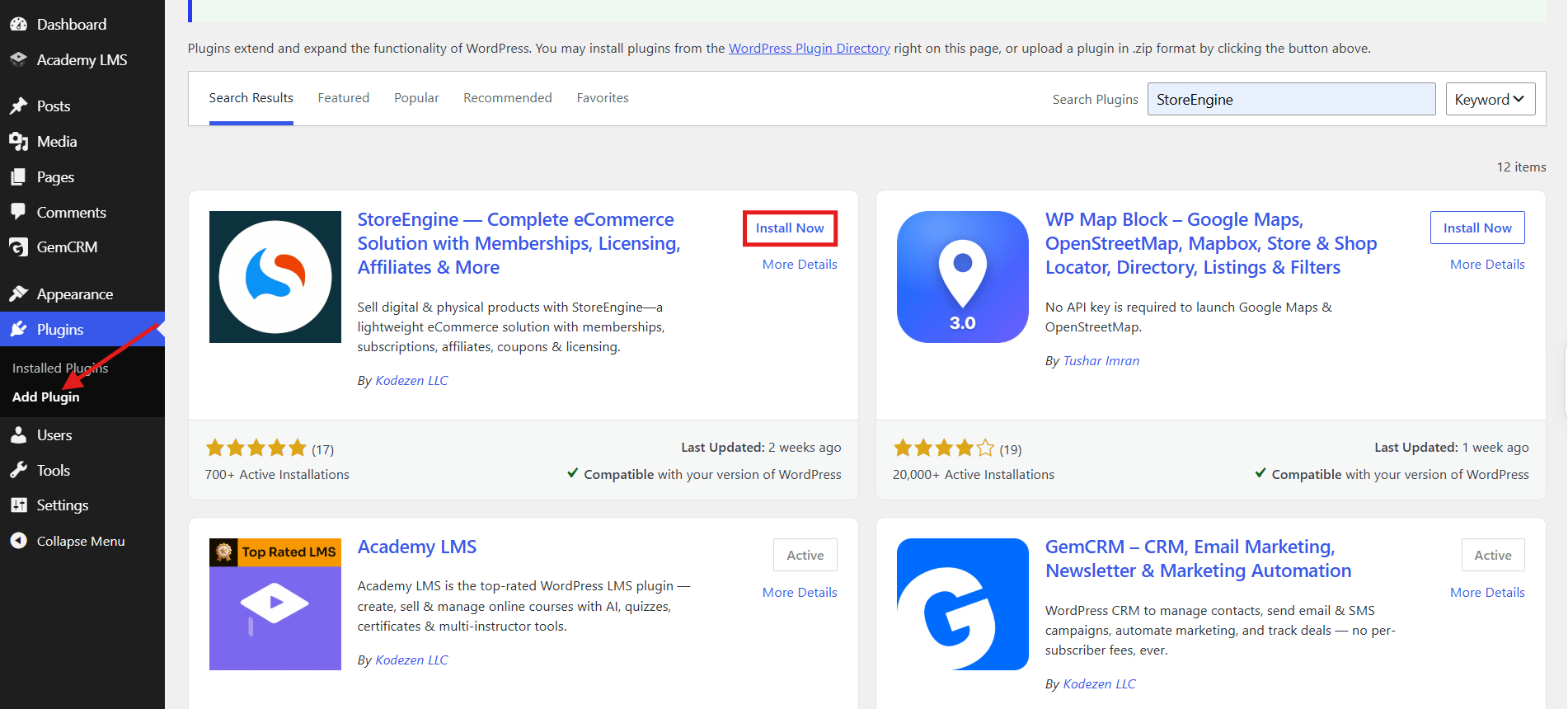This screenshot has width=1568, height=709.
Task: Click the Media library icon
Action: click(x=18, y=141)
